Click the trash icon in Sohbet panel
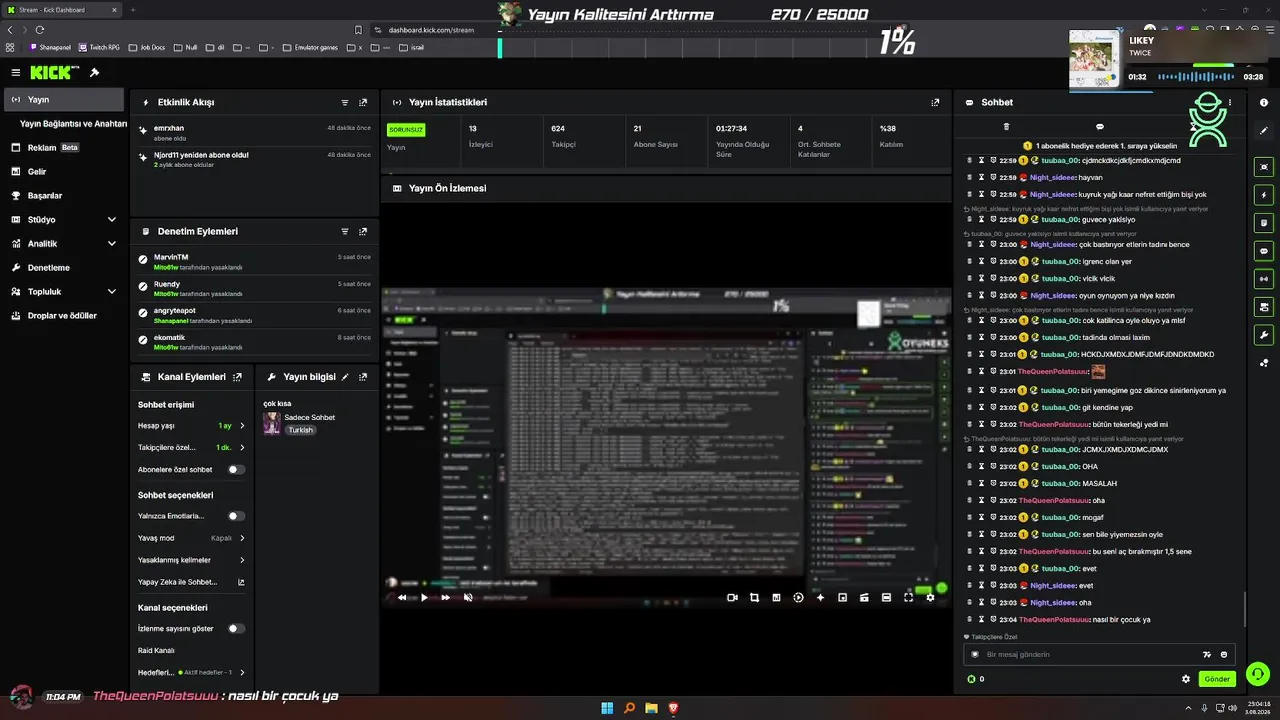The width and height of the screenshot is (1280, 720). pos(1006,127)
